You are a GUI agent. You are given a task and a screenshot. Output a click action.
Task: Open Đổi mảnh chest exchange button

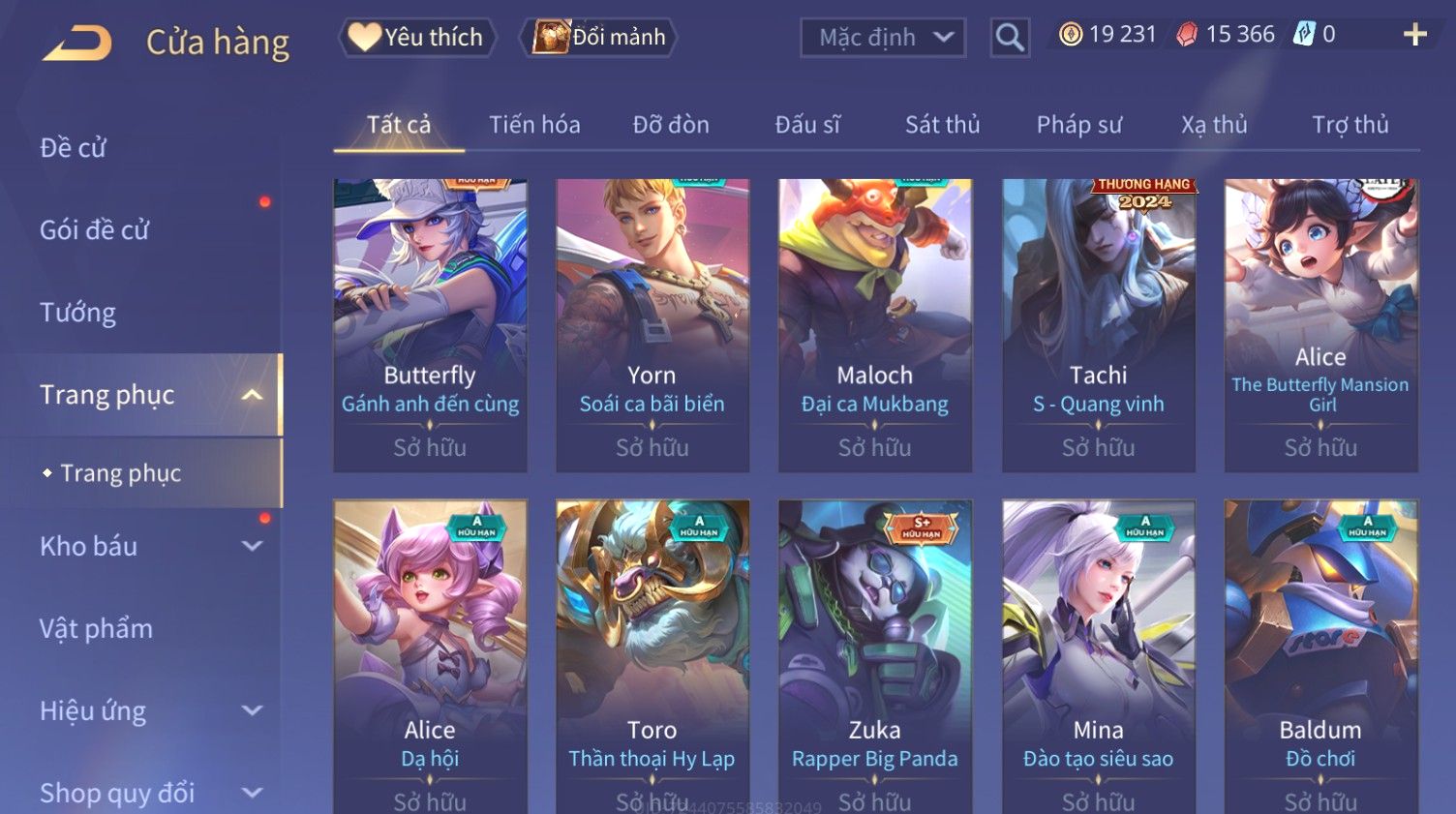pos(599,38)
